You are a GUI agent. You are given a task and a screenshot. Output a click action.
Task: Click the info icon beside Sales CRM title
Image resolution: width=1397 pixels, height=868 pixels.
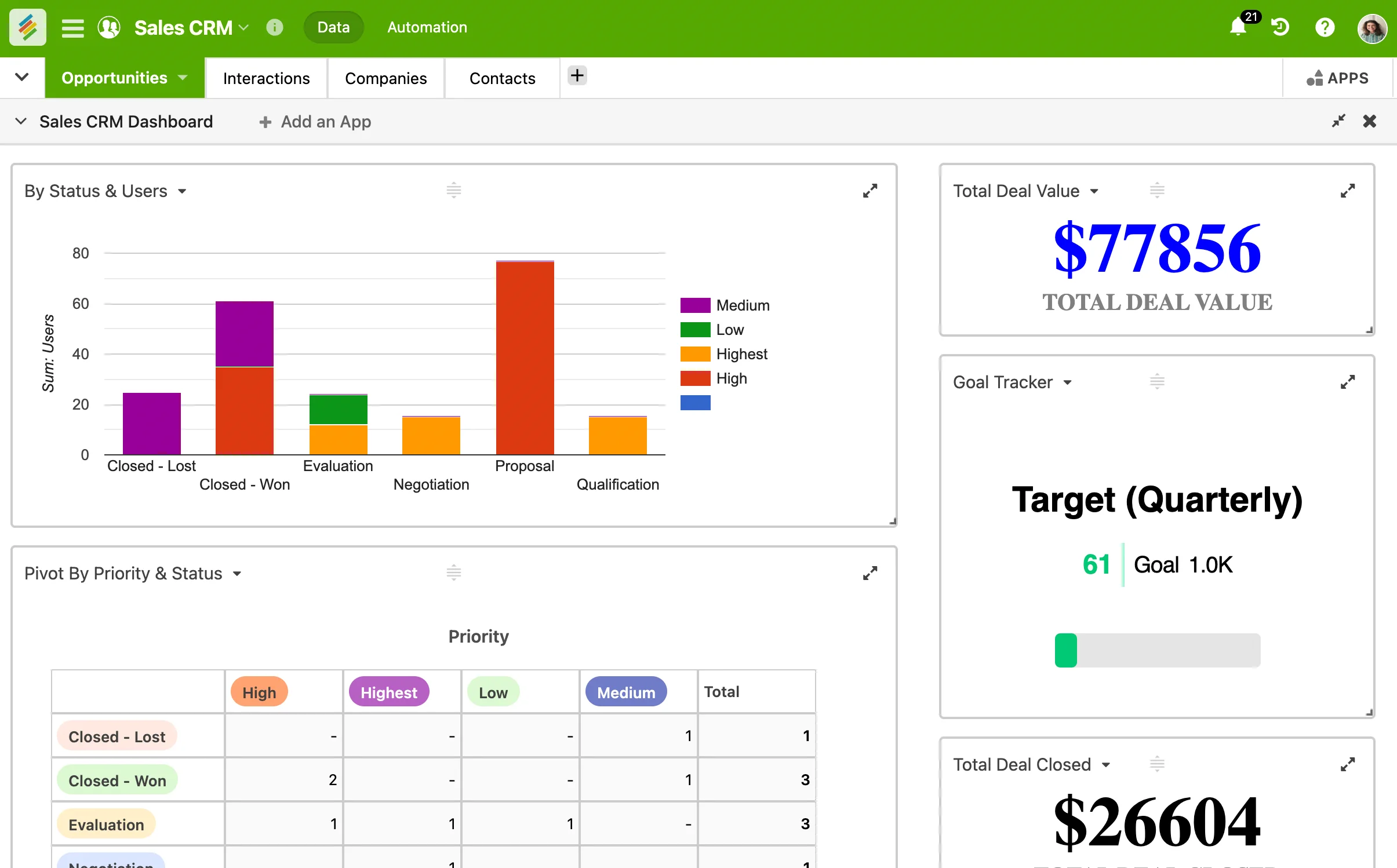[x=274, y=27]
